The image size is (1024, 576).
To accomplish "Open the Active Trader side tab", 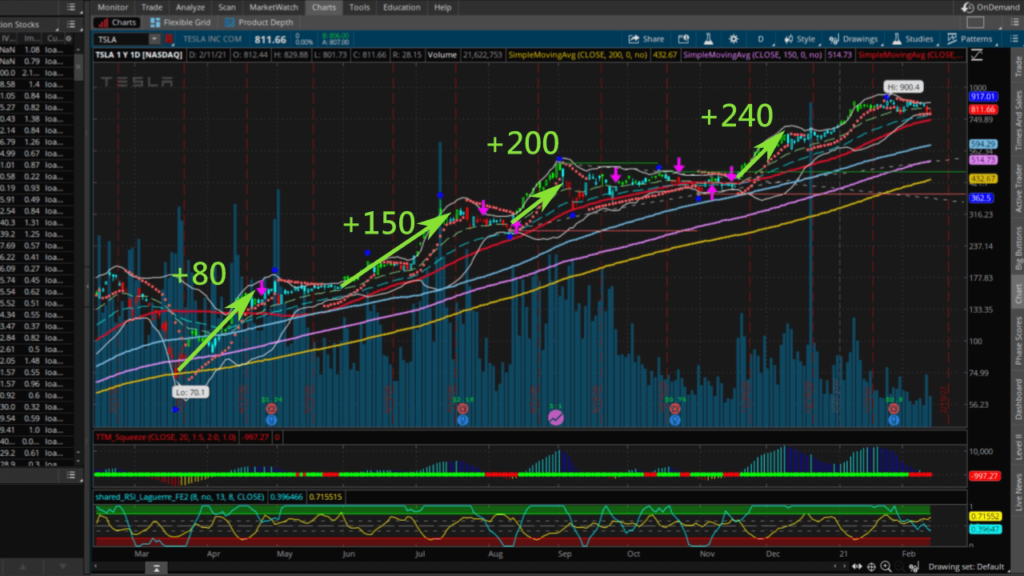I will point(1018,186).
